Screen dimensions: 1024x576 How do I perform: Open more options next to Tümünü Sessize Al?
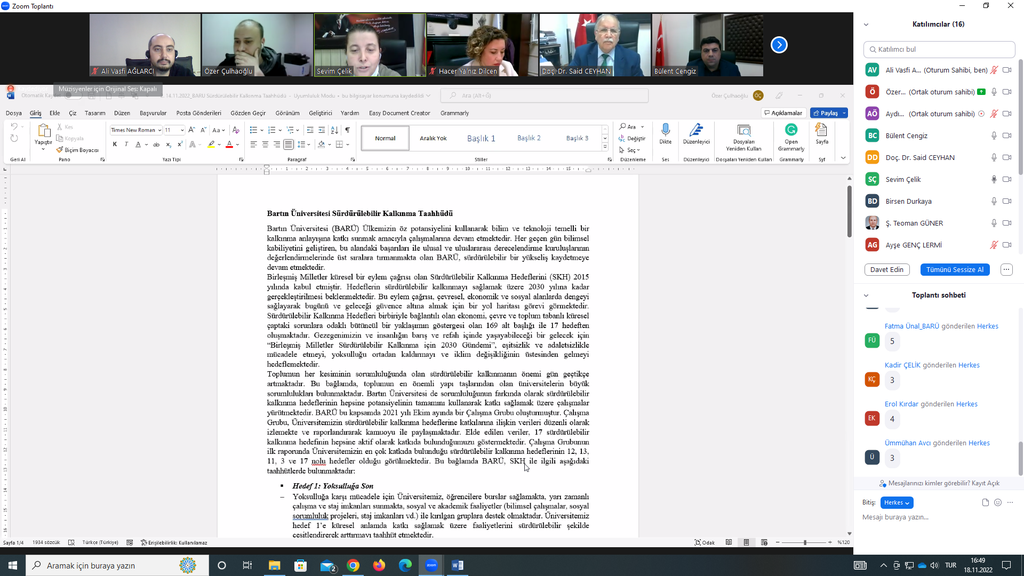click(1006, 269)
